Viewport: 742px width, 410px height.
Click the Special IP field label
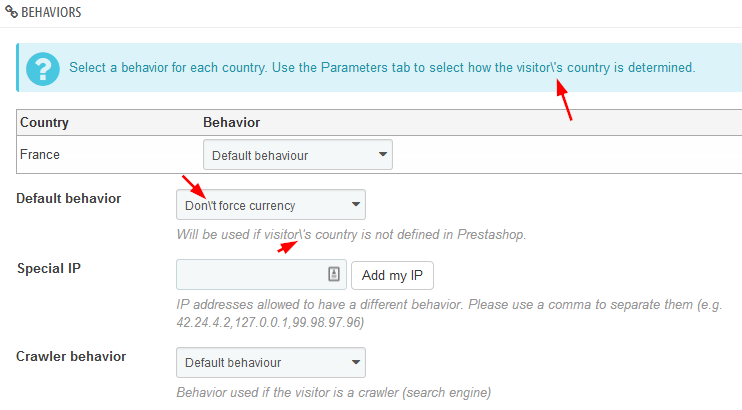(50, 268)
